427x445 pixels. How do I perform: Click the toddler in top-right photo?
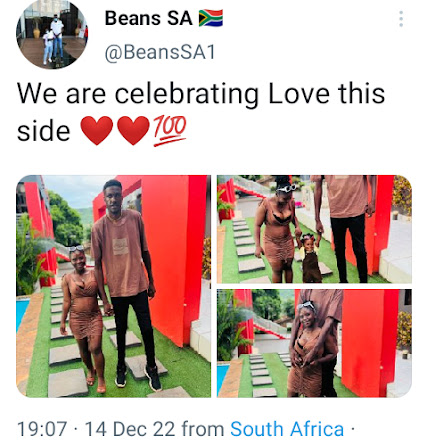coord(310,258)
